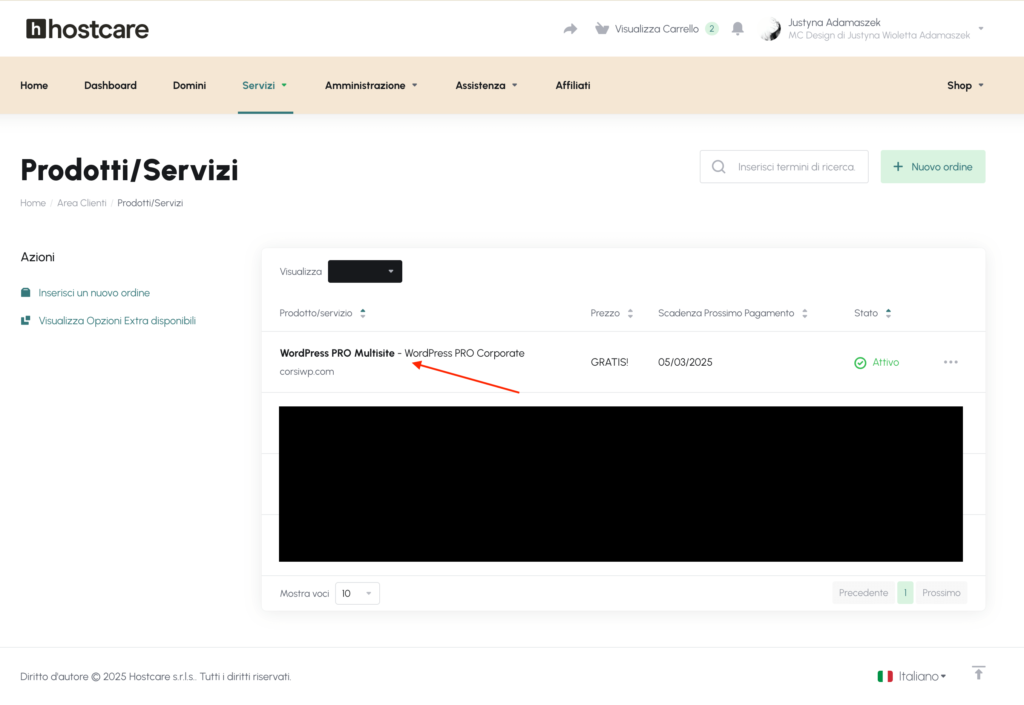This screenshot has width=1024, height=705.
Task: Sort by Prezzo column arrows
Action: [630, 313]
